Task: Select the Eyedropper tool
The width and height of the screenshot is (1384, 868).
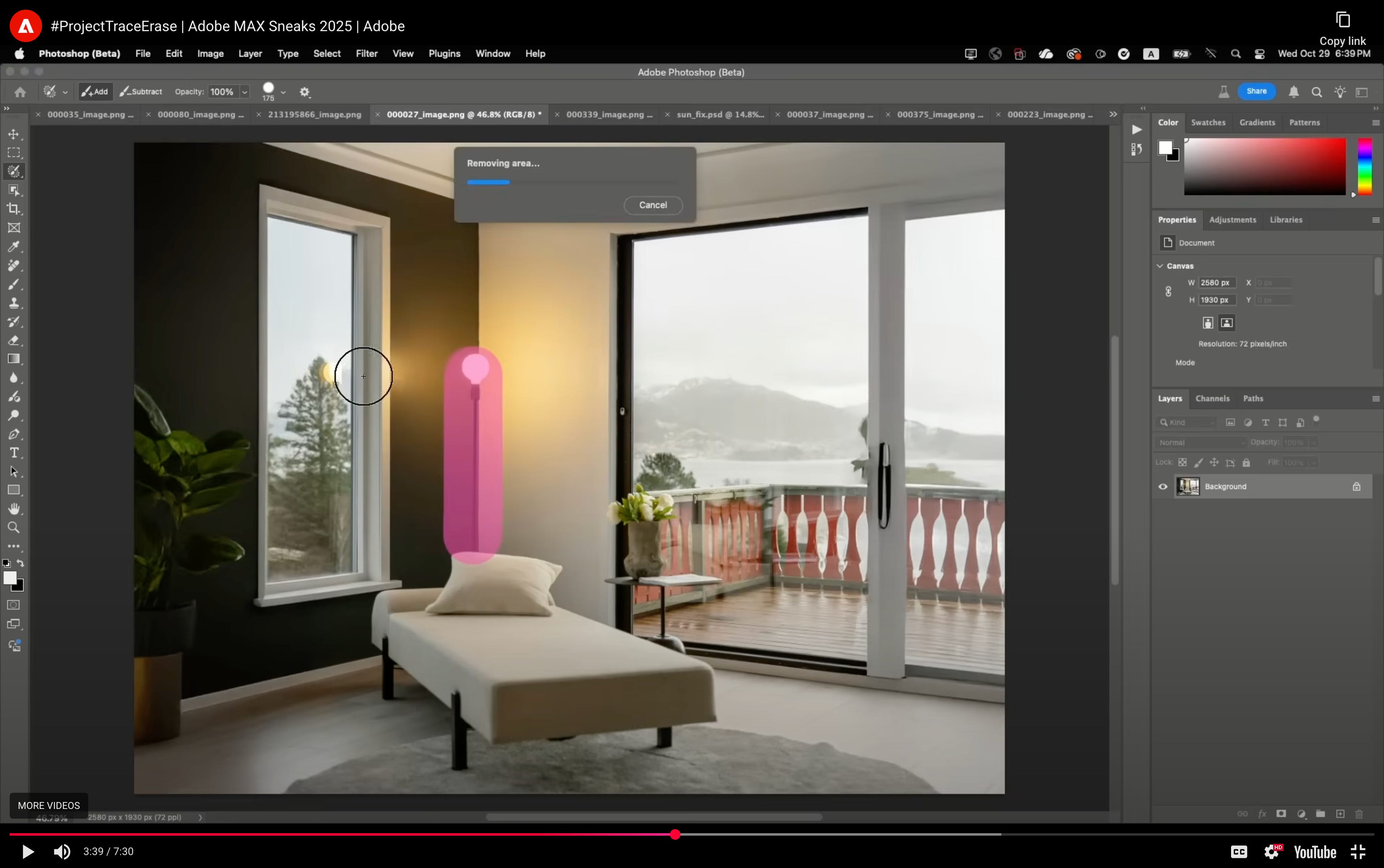Action: pos(14,247)
